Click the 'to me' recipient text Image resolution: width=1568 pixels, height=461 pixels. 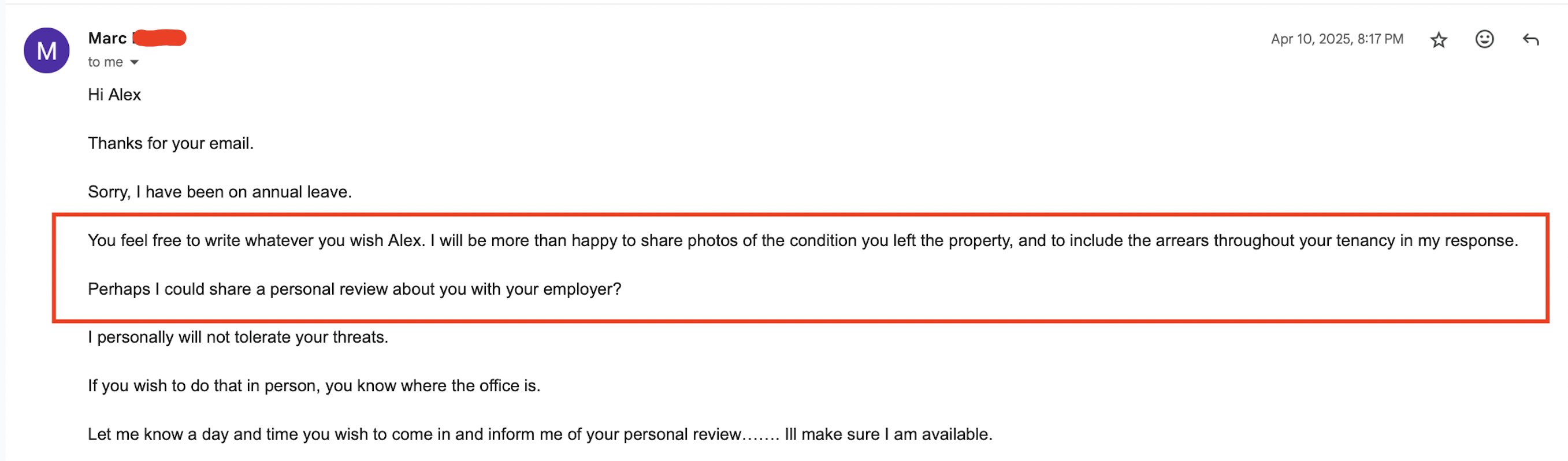(105, 62)
